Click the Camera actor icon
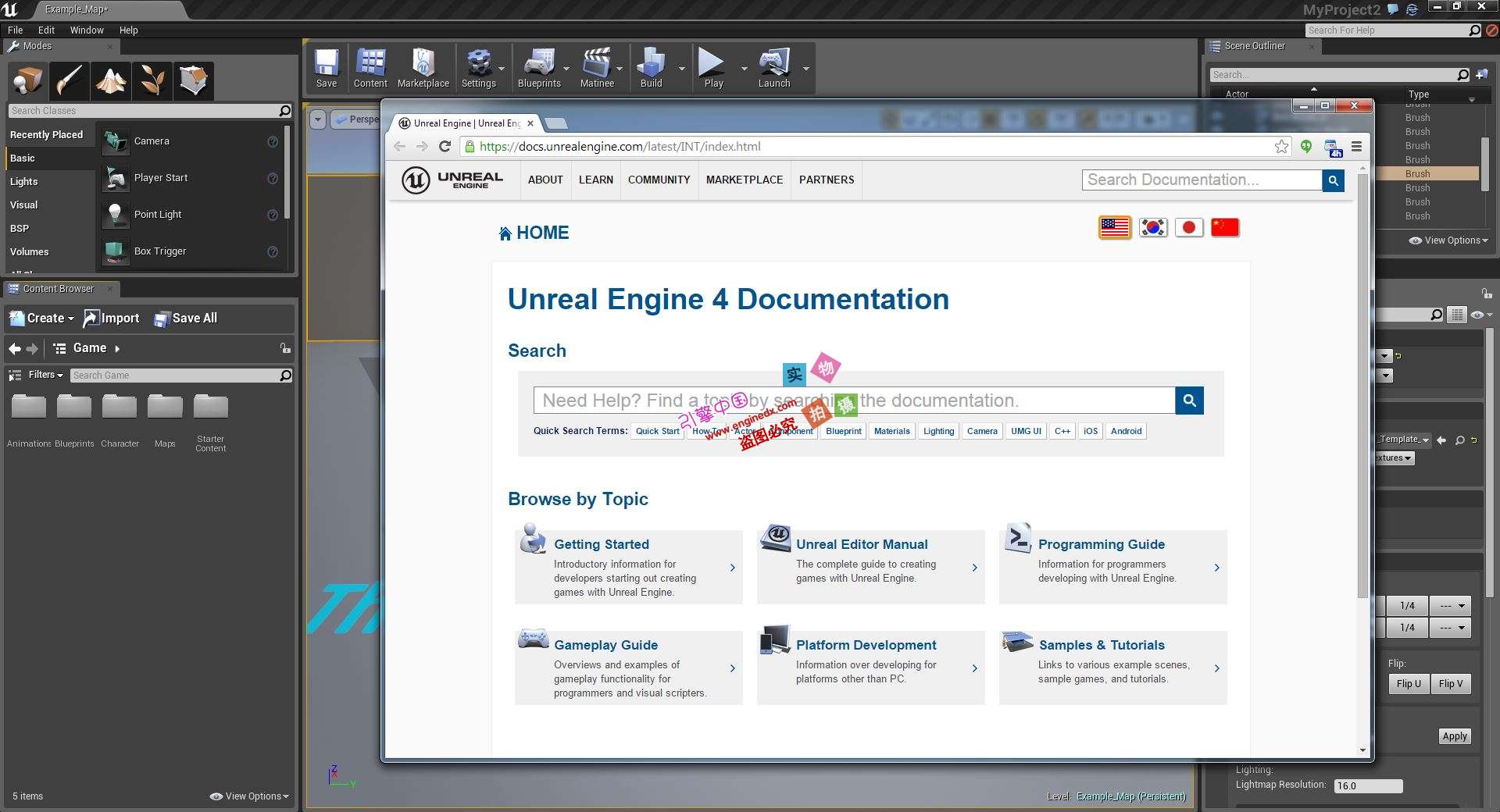The width and height of the screenshot is (1500, 812). [x=116, y=141]
